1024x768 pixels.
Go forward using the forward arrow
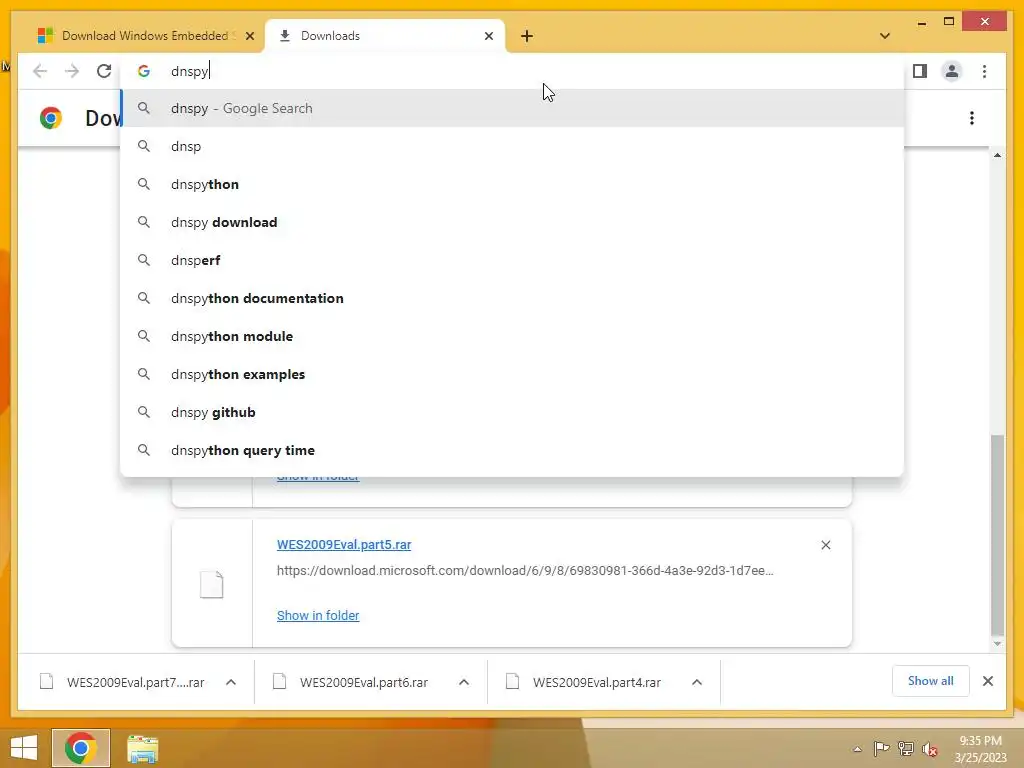coord(72,71)
